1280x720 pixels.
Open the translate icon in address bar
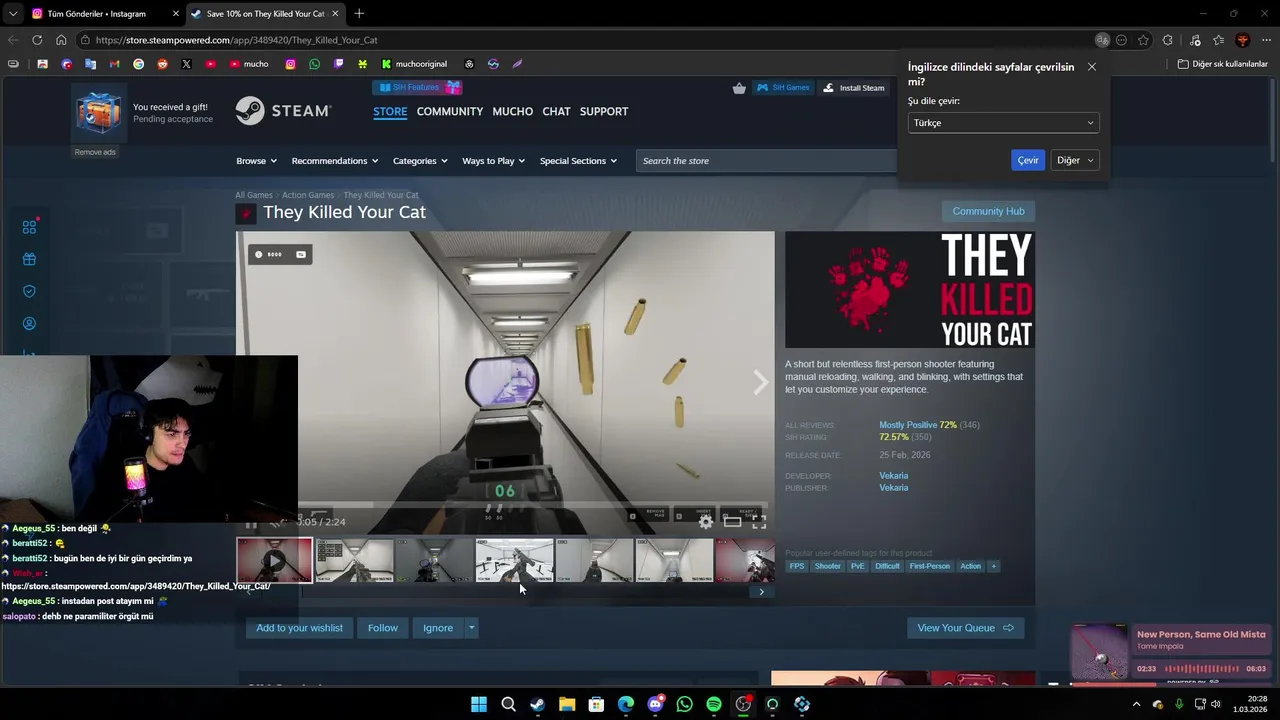(1102, 40)
